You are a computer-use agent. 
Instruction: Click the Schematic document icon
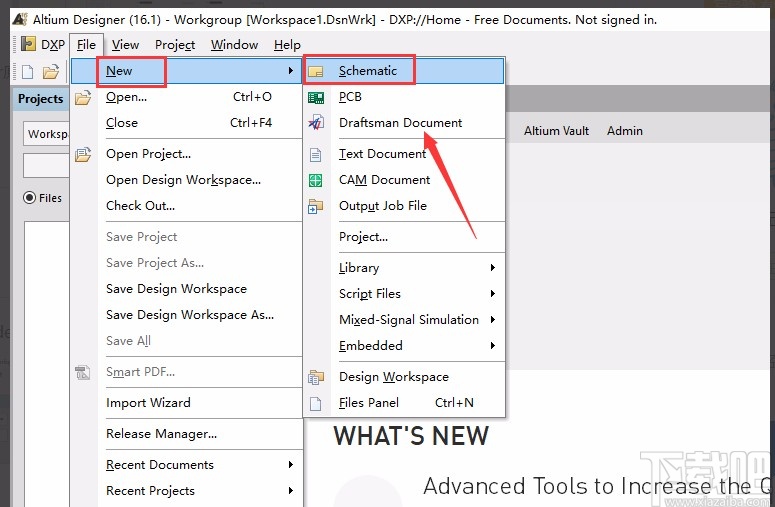[x=315, y=71]
